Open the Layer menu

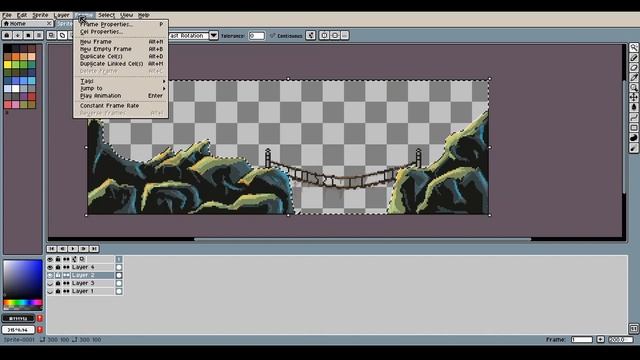pyautogui.click(x=62, y=15)
